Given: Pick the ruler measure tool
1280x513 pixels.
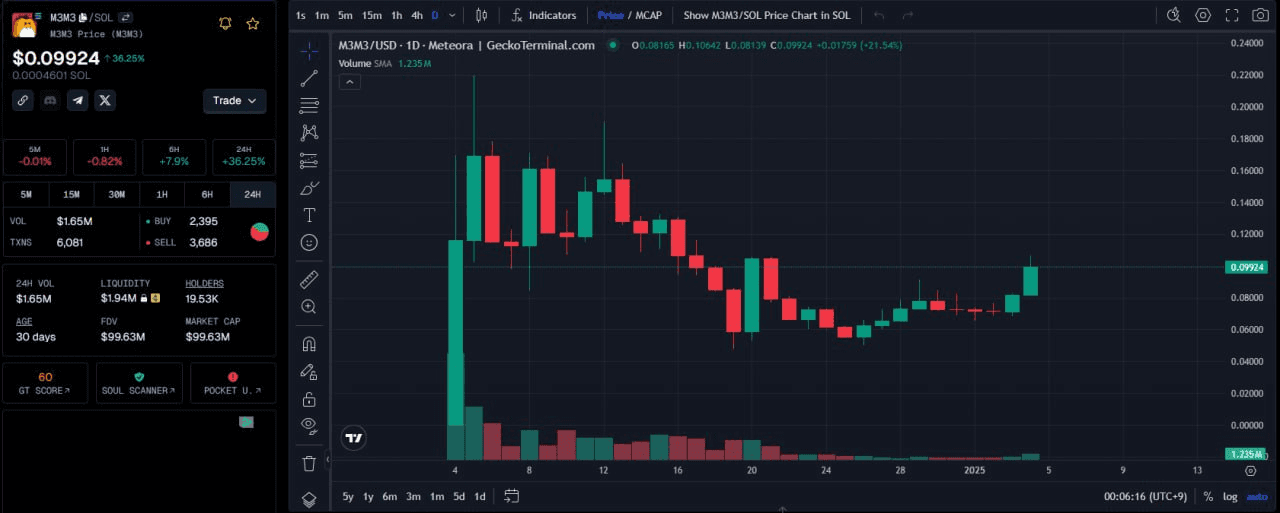Looking at the screenshot, I should (x=309, y=279).
